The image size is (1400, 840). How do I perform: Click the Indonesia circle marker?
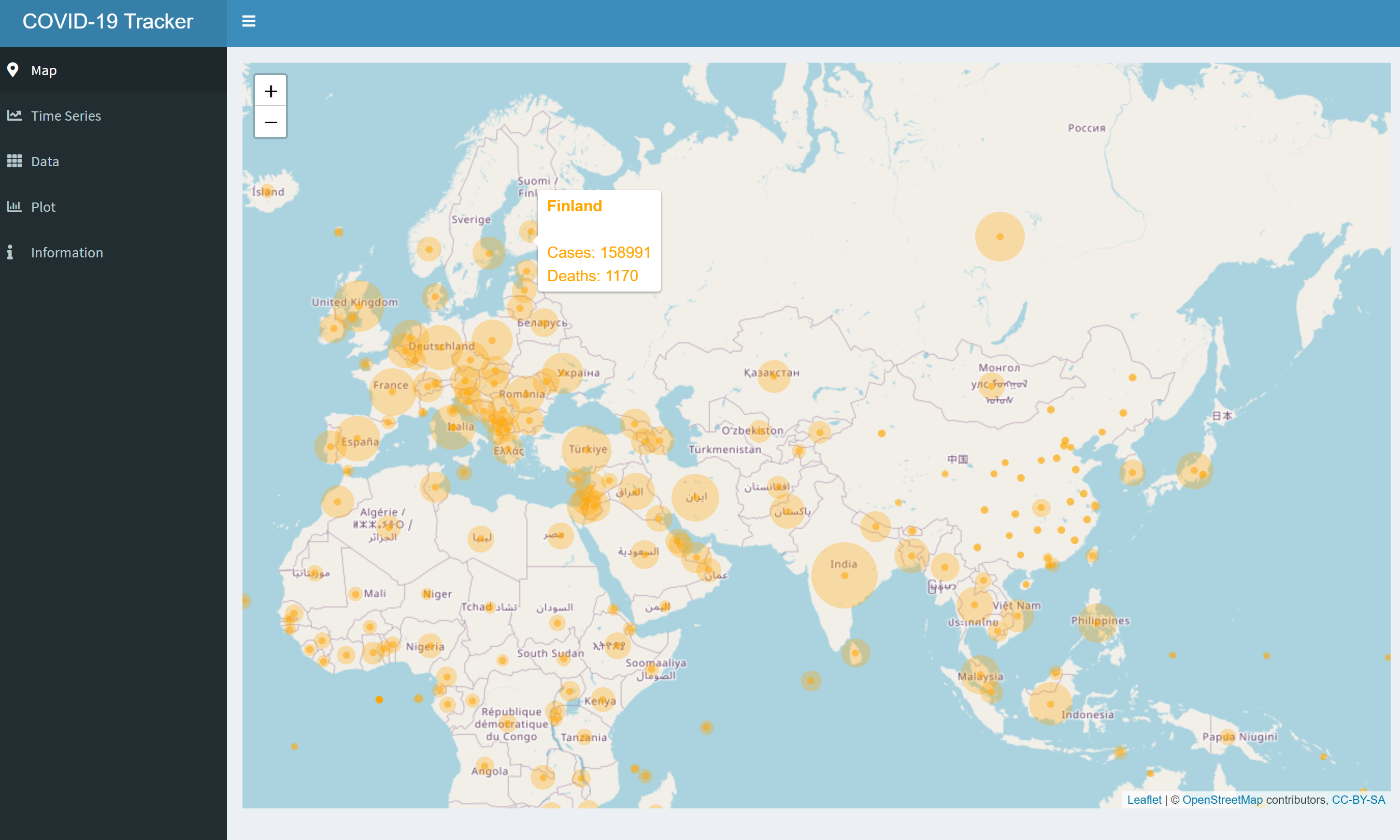(1051, 704)
